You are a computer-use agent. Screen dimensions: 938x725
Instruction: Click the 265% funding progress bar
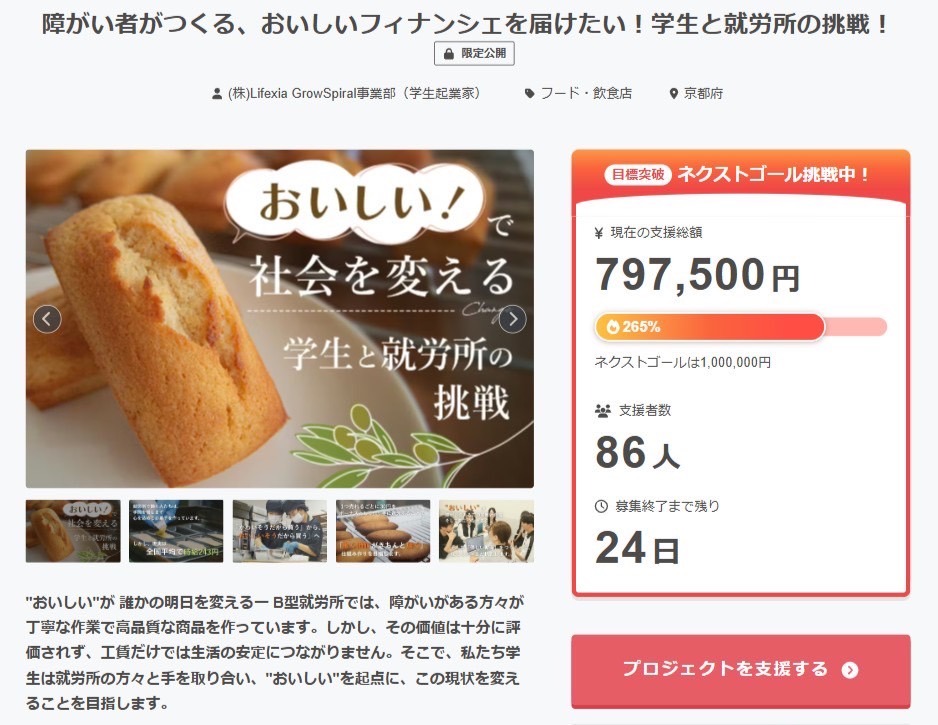741,327
